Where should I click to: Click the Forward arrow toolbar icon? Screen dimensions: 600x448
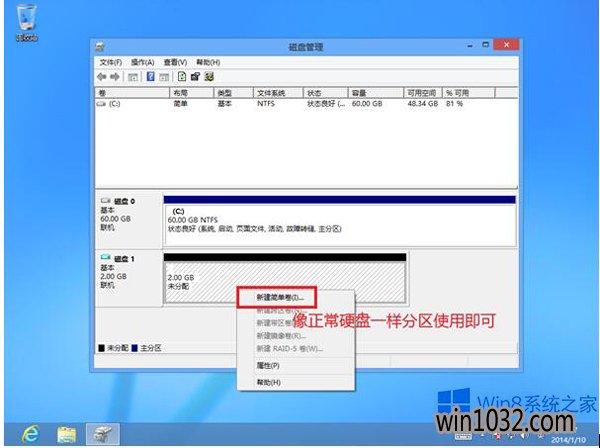click(x=114, y=76)
